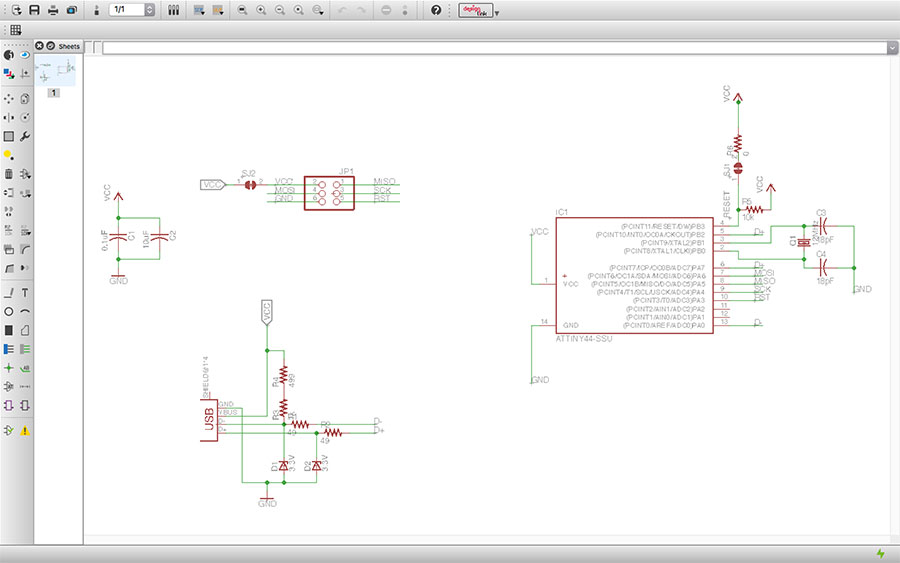Open the Grid settings icon
Viewport: 900px width, 563px height.
15,30
